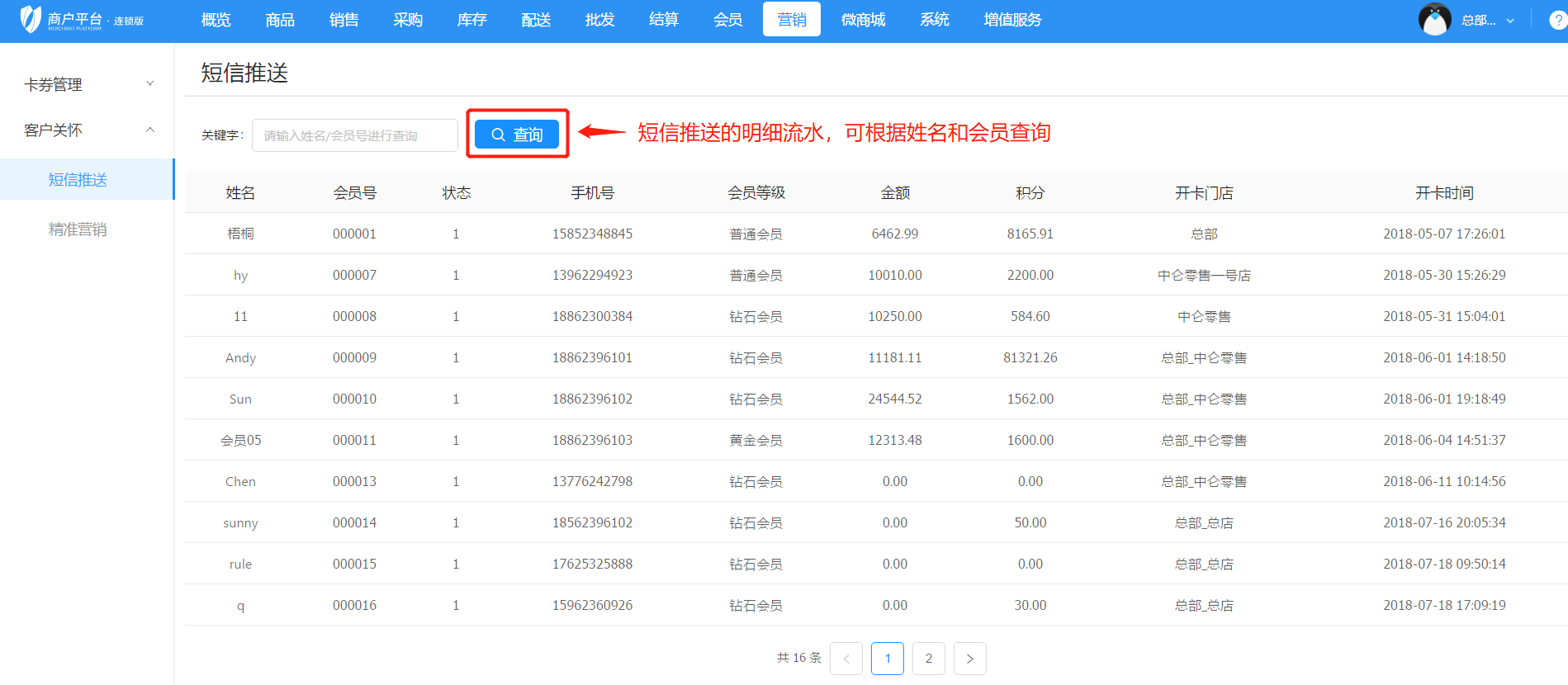The image size is (1568, 685).
Task: Switch to the 会员 menu tab
Action: pos(727,20)
